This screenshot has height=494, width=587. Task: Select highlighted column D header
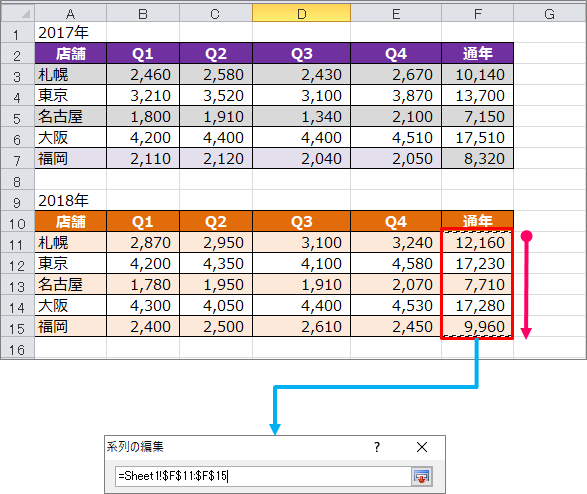tap(302, 14)
